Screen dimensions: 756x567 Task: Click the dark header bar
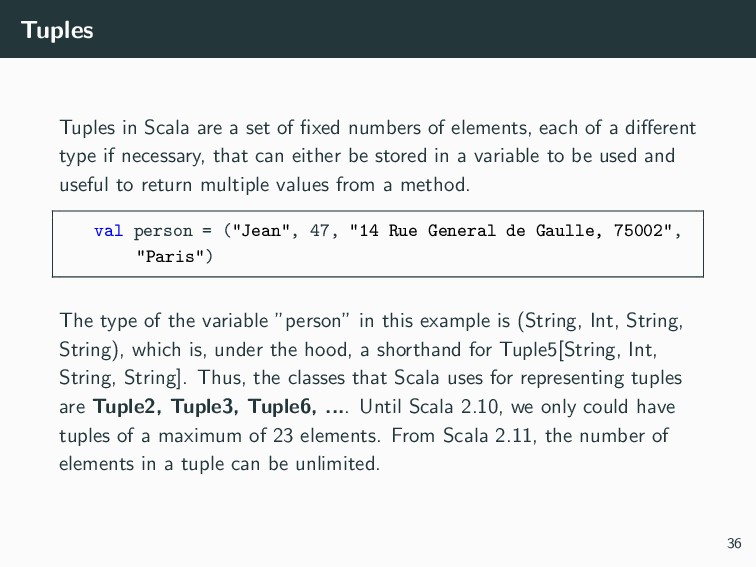pos(378,29)
